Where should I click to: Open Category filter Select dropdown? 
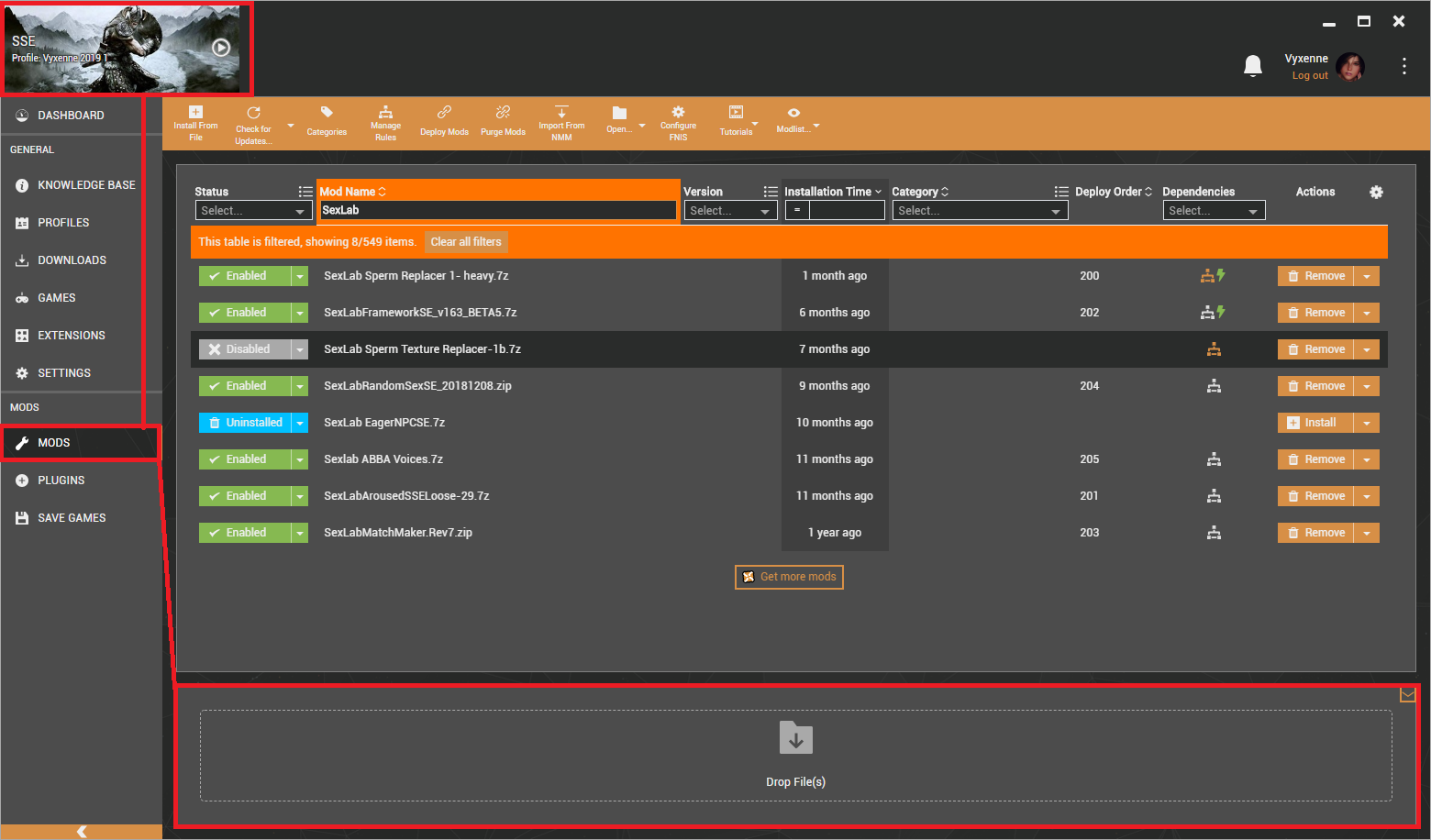pos(980,210)
